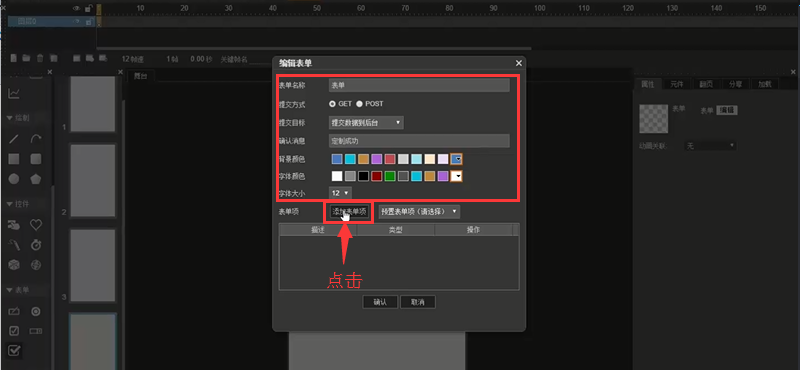Select the POST submit method

[x=359, y=104]
